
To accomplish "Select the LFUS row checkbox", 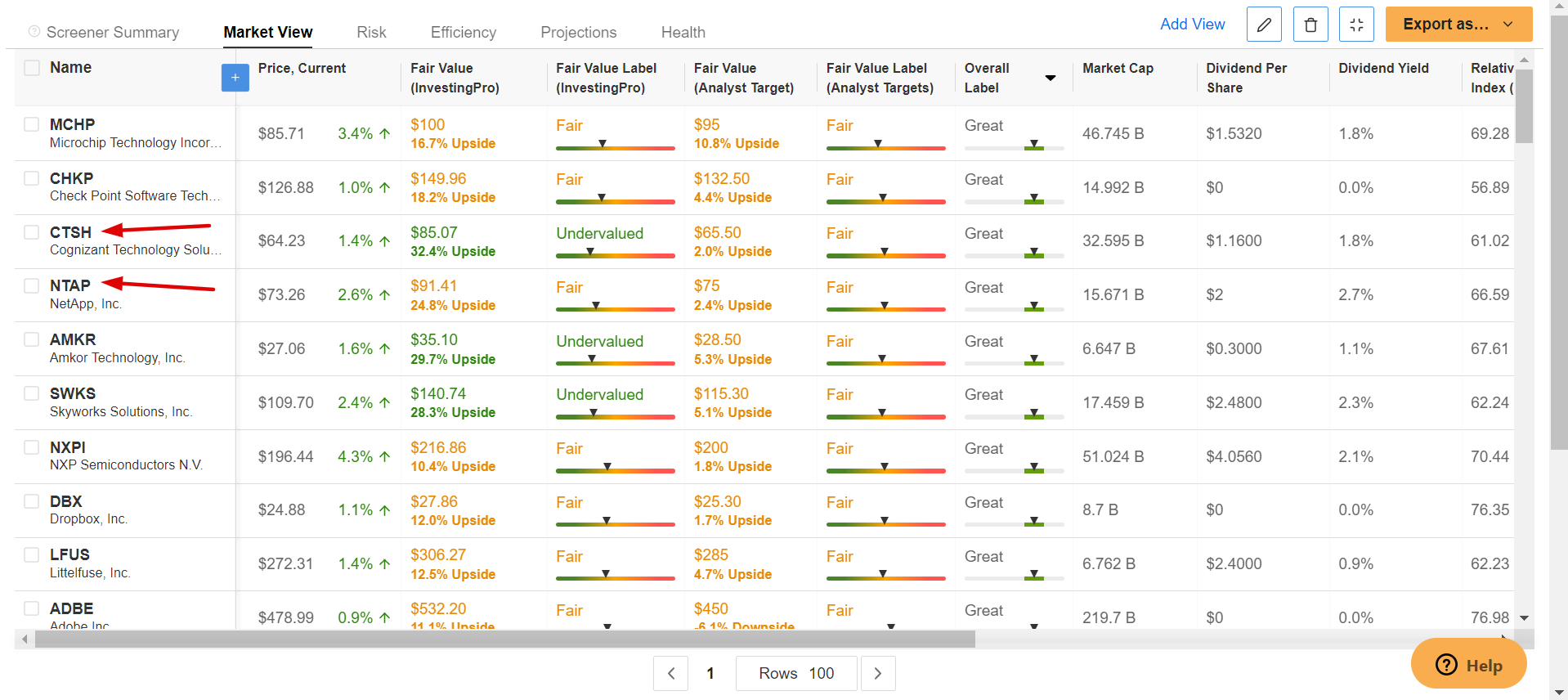I will (32, 554).
